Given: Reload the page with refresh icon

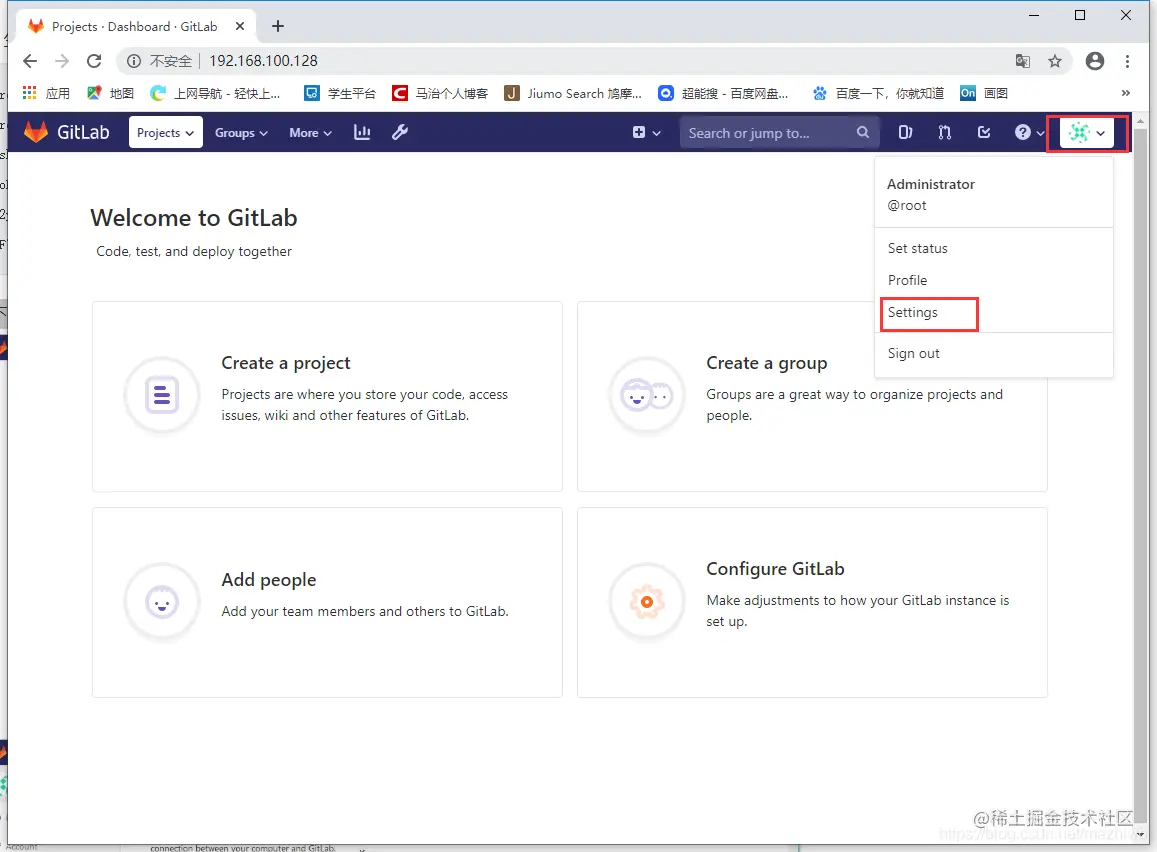Looking at the screenshot, I should pyautogui.click(x=94, y=61).
